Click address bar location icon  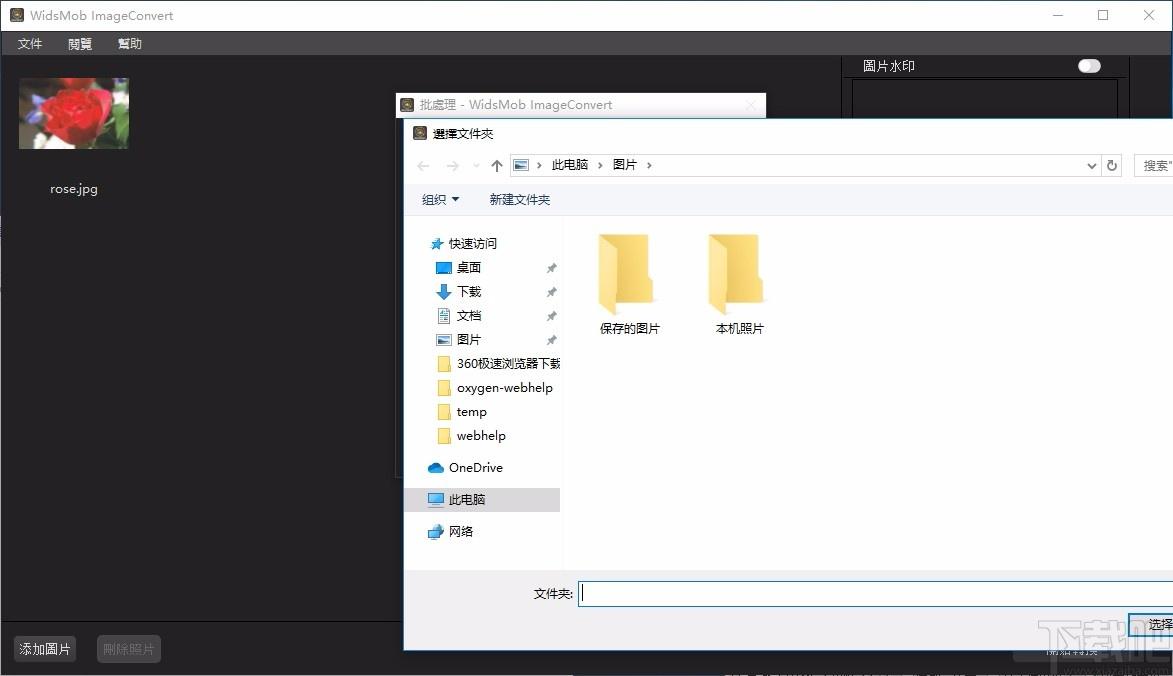point(521,165)
